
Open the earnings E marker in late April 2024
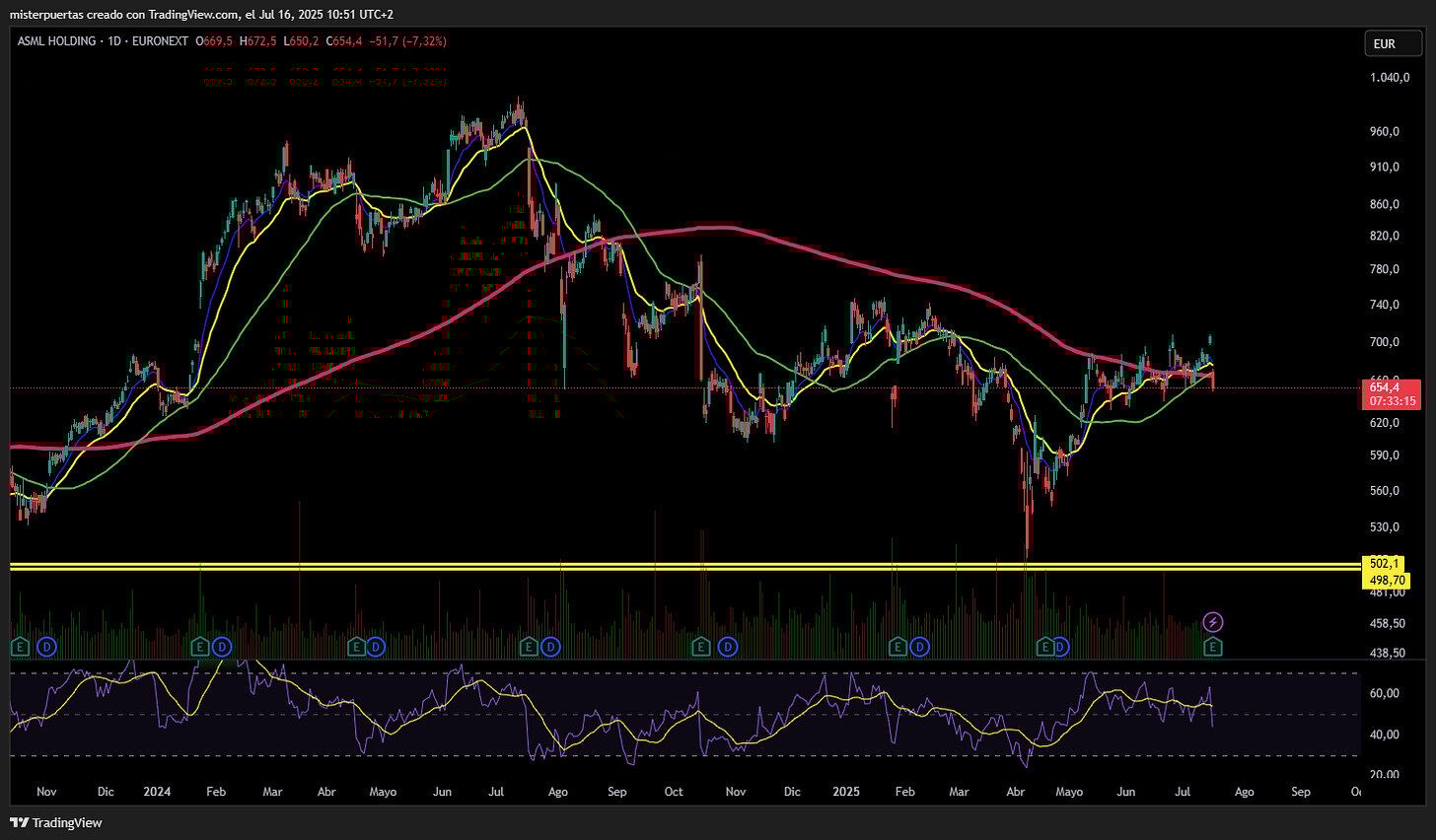pyautogui.click(x=356, y=647)
